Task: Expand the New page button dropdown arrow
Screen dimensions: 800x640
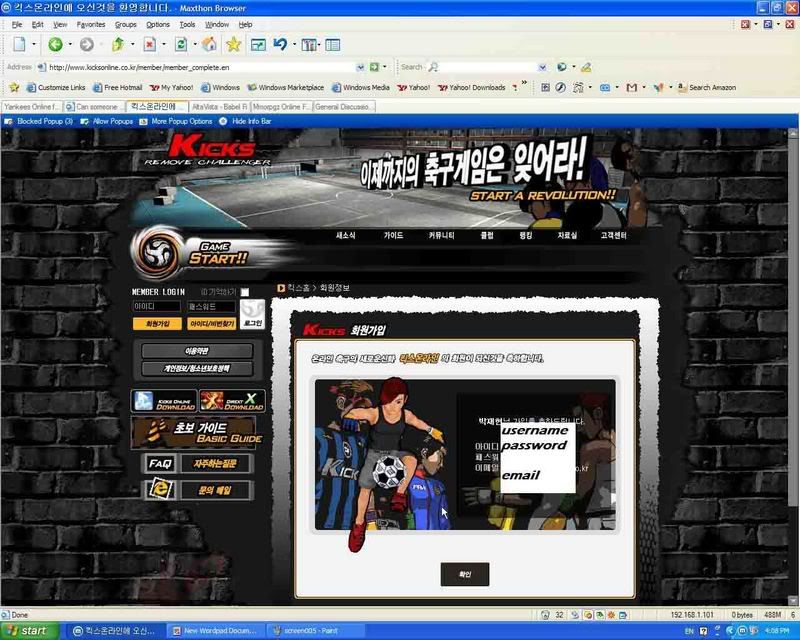Action: tap(34, 44)
